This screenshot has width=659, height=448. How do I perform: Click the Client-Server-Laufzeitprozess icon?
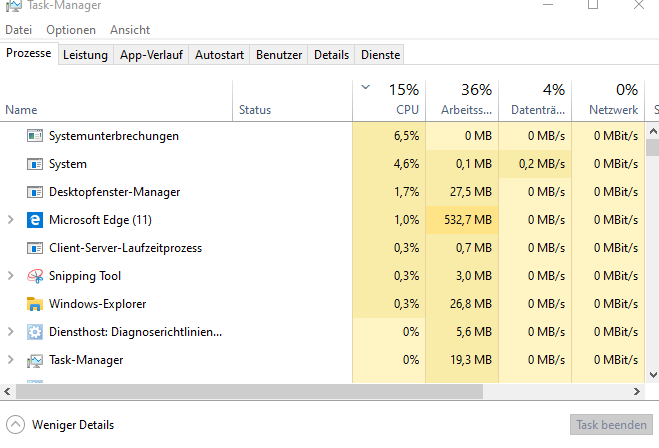pos(35,248)
